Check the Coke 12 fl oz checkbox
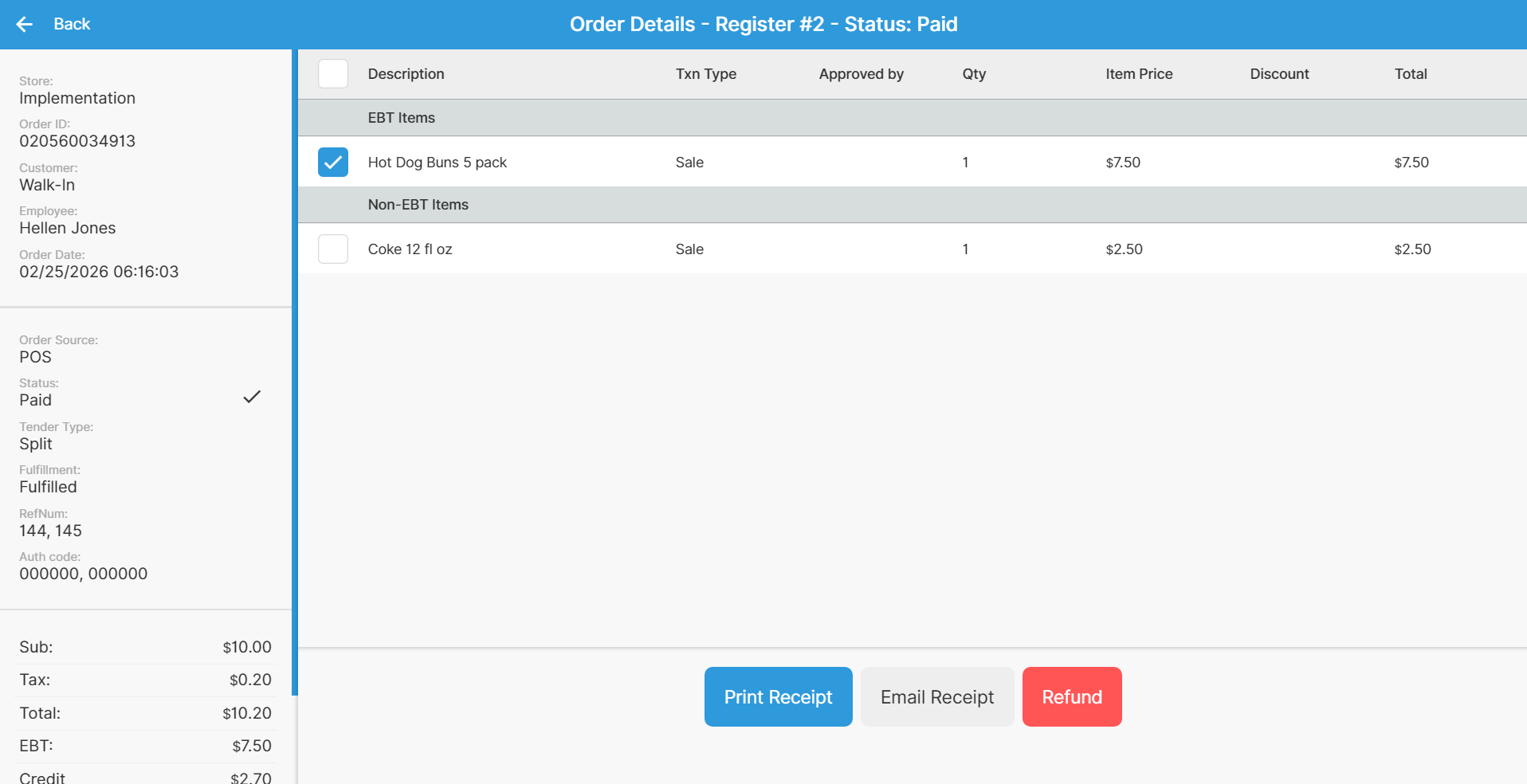Viewport: 1527px width, 784px height. tap(333, 249)
